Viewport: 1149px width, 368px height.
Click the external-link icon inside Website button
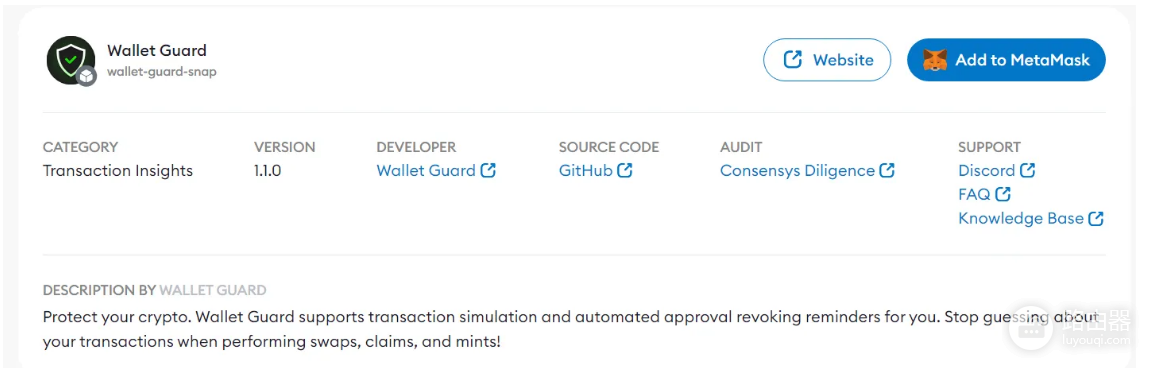pyautogui.click(x=793, y=59)
